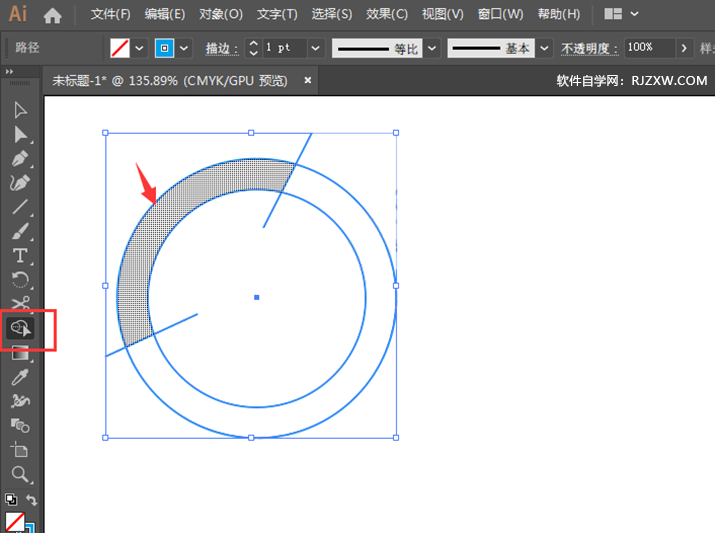Adjust the stroke weight stepper arrows

click(254, 48)
